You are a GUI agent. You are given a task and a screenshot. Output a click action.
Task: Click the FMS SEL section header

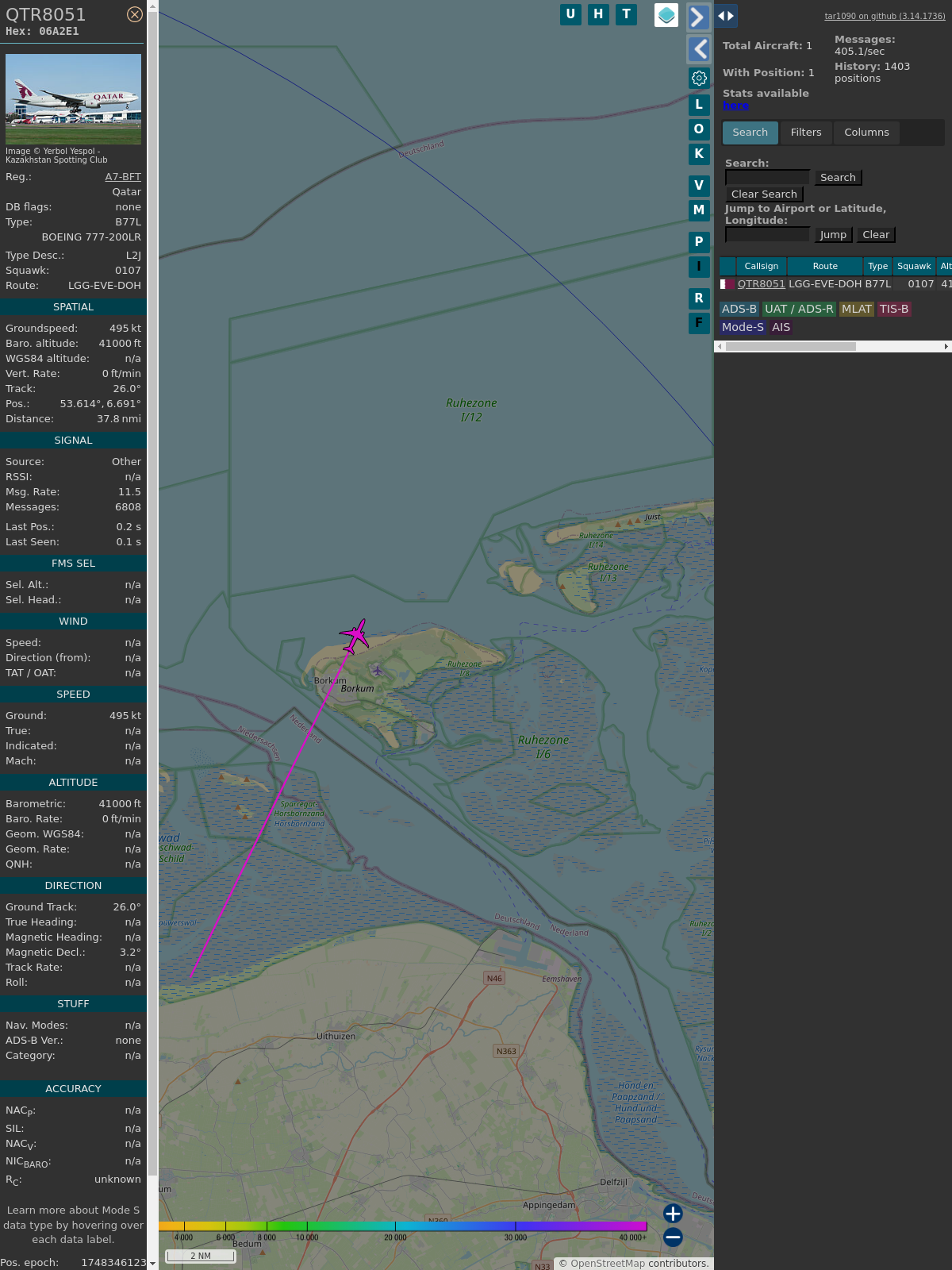point(73,564)
